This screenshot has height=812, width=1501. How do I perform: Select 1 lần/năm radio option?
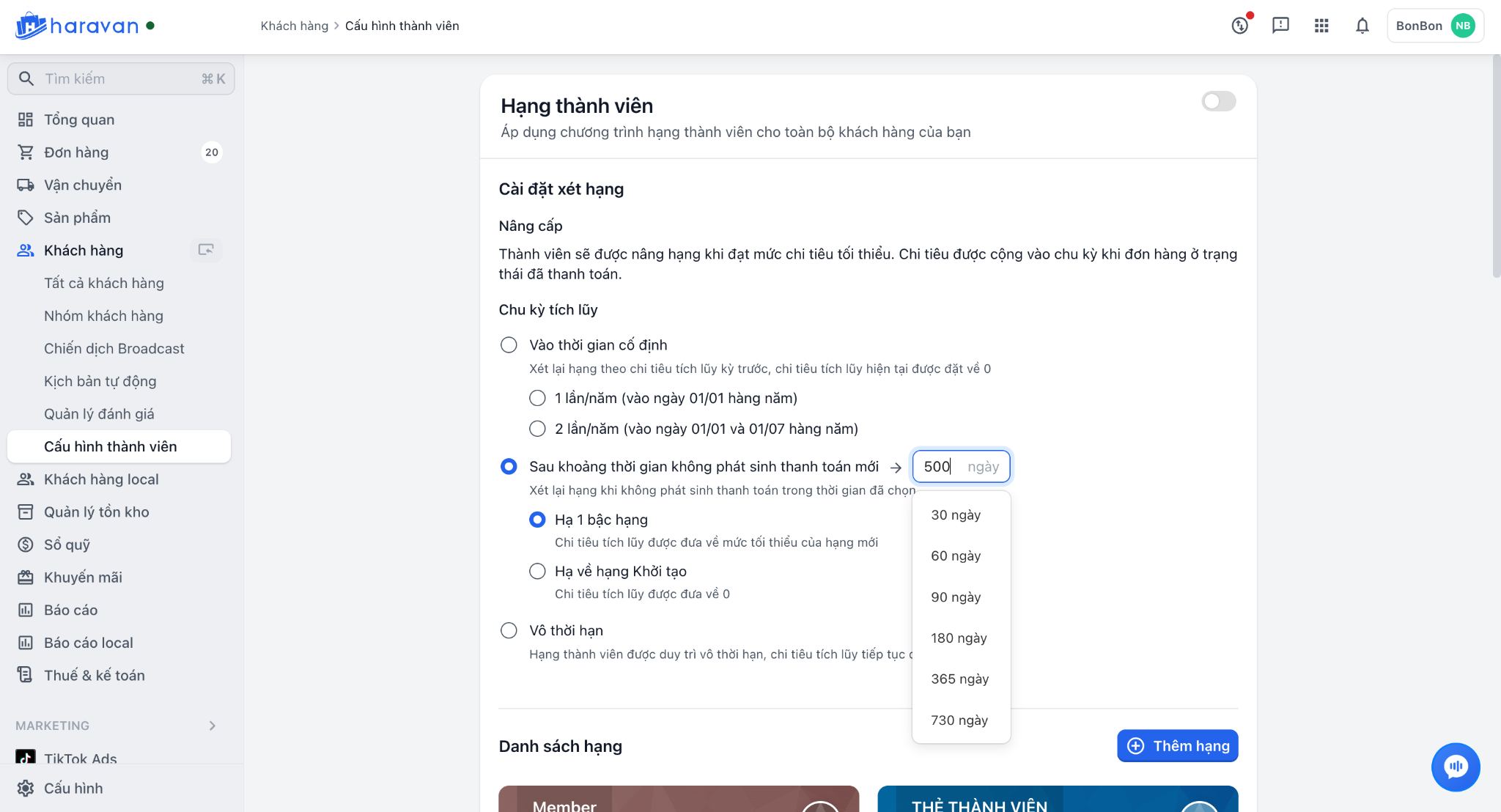coord(537,398)
